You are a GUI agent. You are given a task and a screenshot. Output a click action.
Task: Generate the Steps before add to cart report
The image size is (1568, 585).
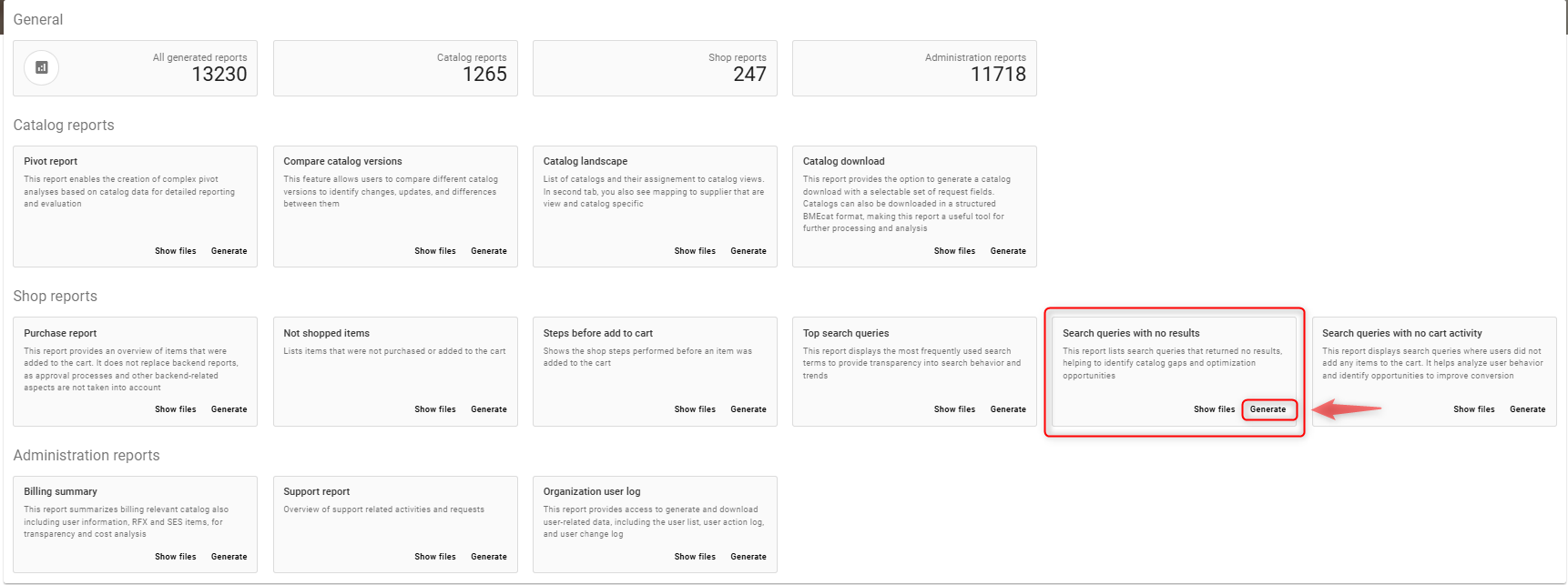tap(748, 409)
